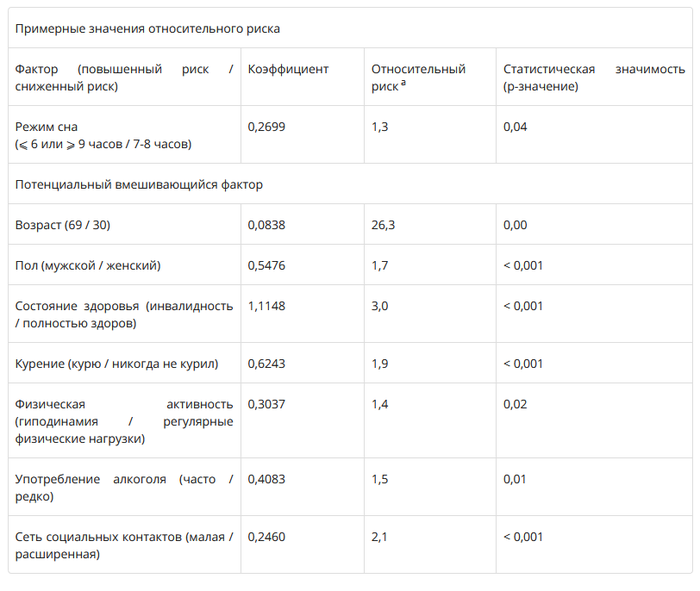Click the 'Коэффициент' column header

click(x=288, y=69)
